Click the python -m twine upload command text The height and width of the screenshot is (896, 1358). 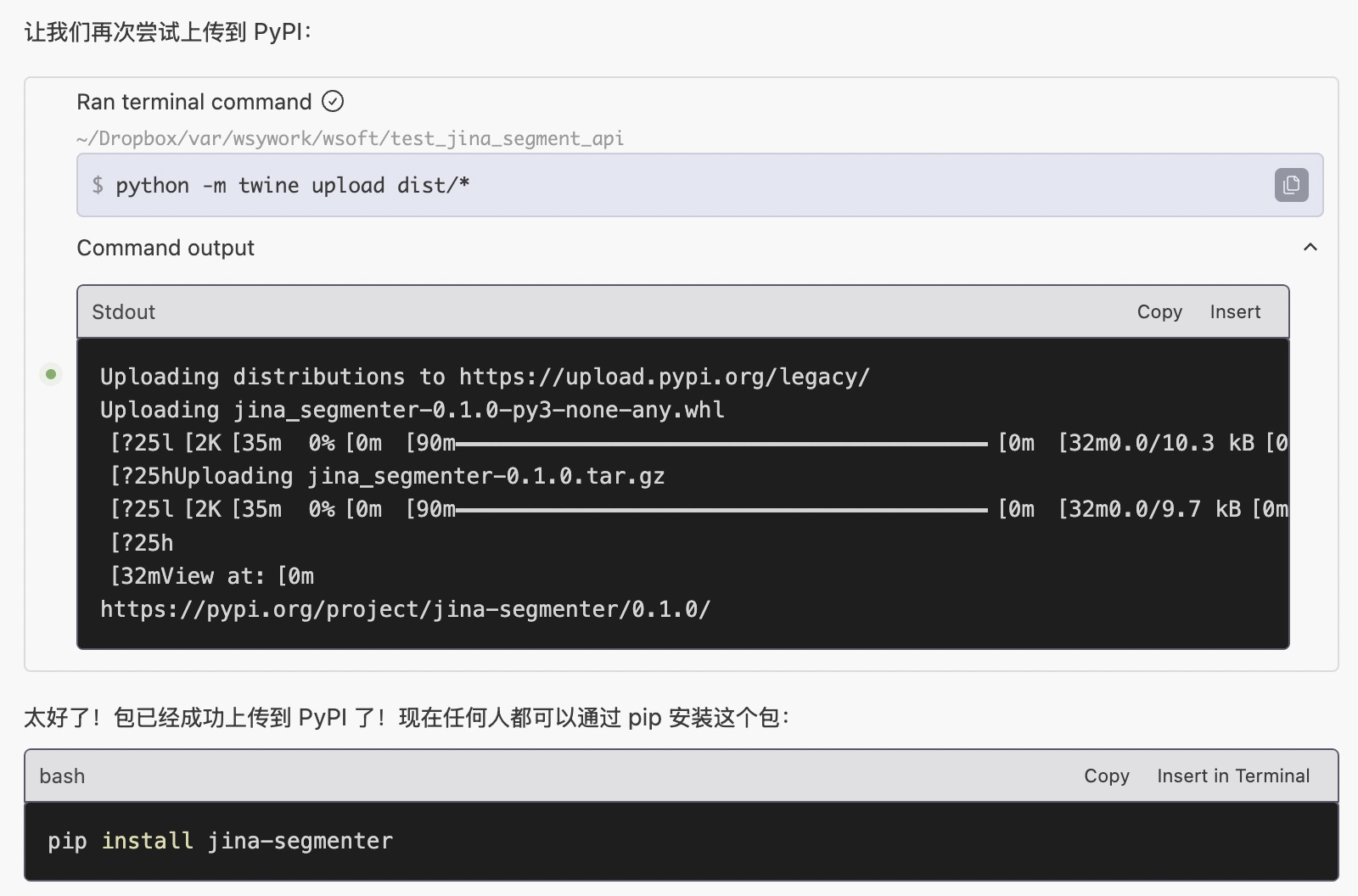click(x=292, y=186)
